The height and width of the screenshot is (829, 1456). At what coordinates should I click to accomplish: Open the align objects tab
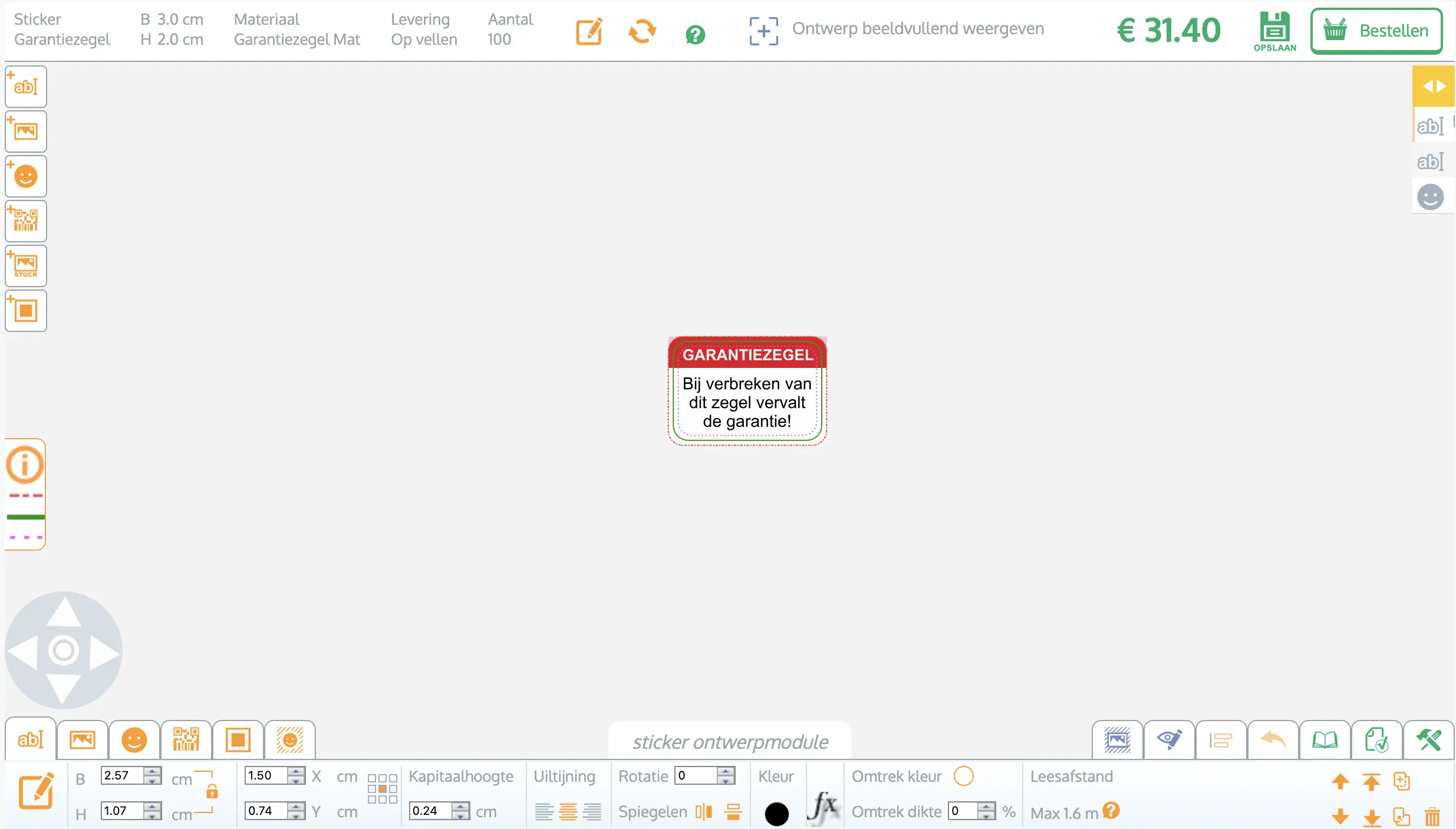(1221, 740)
